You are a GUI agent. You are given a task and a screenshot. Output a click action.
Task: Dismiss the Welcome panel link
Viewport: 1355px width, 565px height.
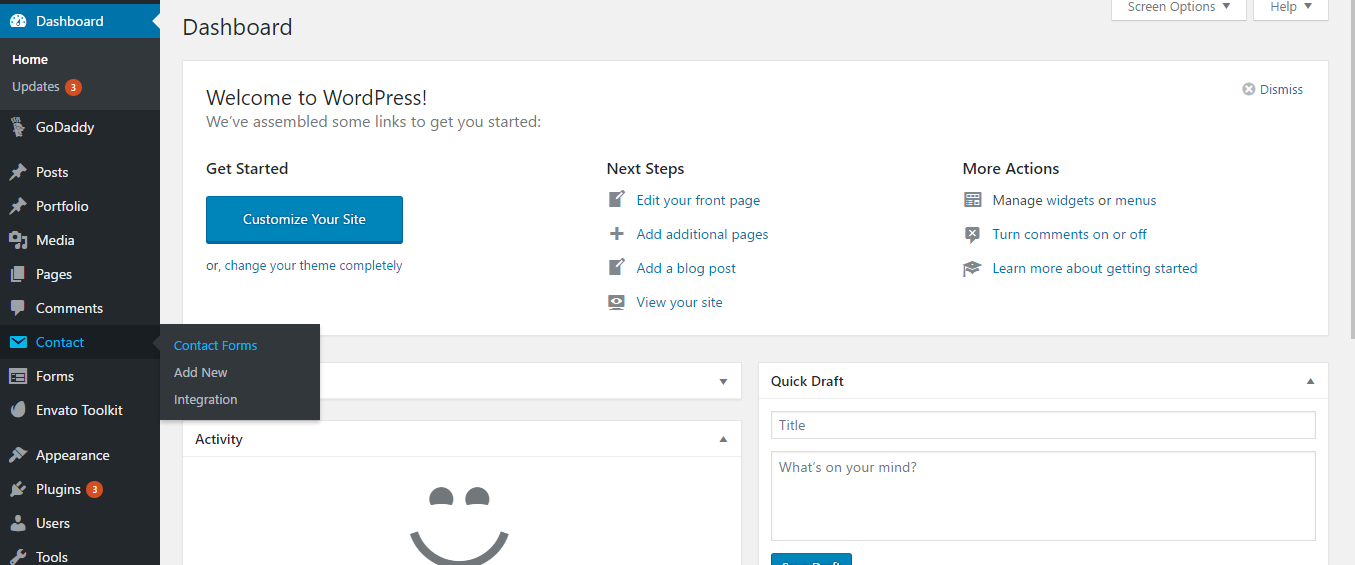(1281, 89)
